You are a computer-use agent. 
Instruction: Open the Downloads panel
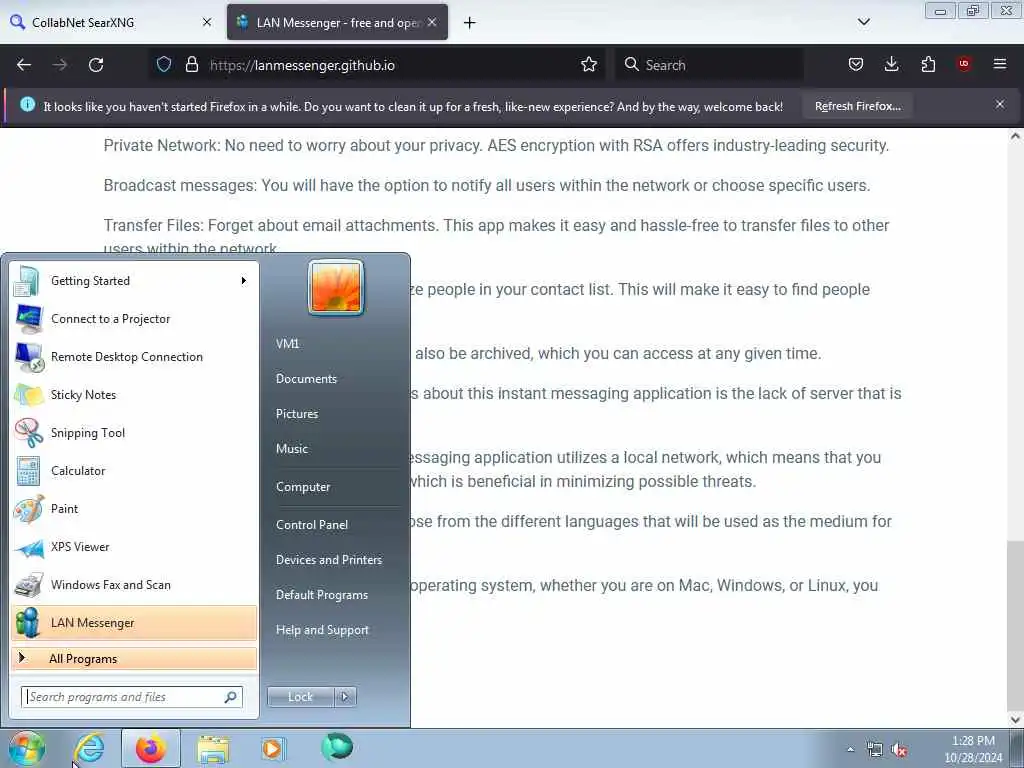click(x=891, y=64)
